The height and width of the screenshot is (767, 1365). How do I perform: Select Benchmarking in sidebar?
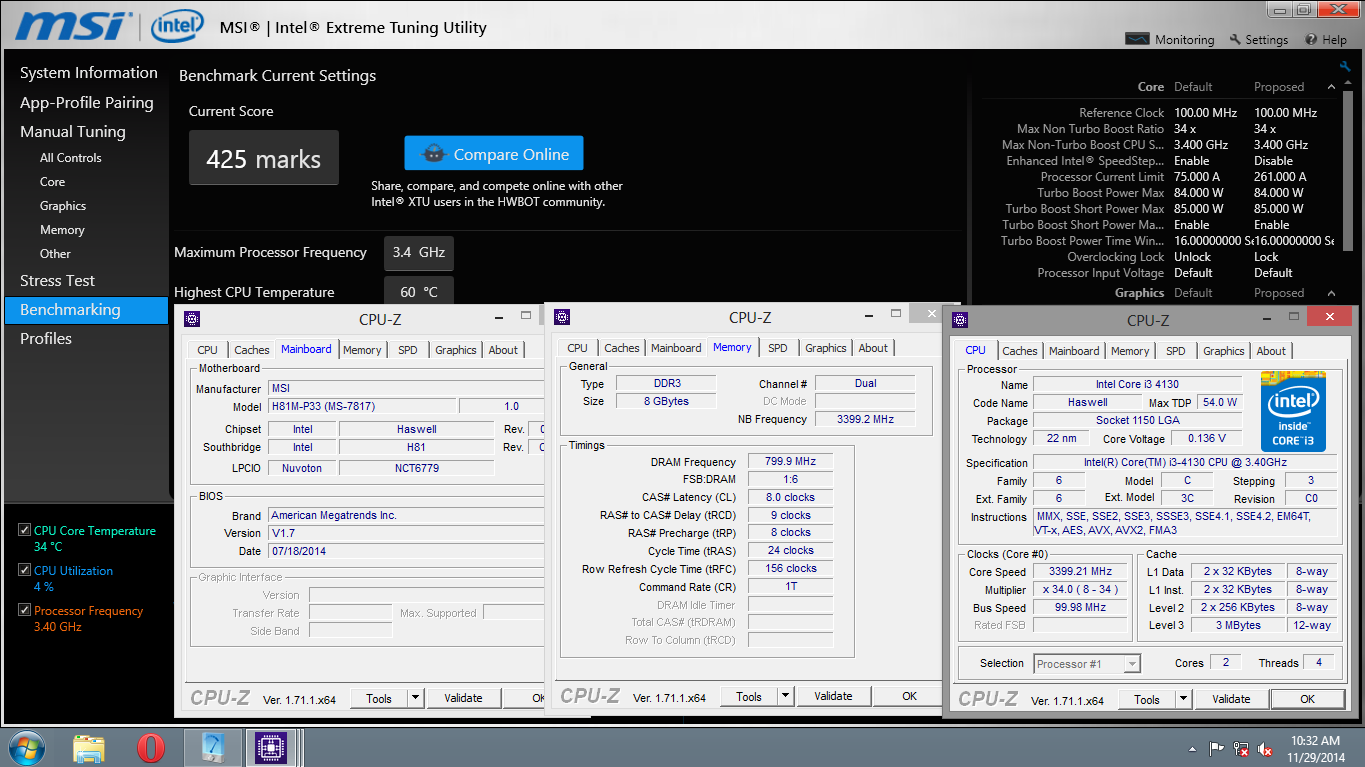pyautogui.click(x=86, y=310)
